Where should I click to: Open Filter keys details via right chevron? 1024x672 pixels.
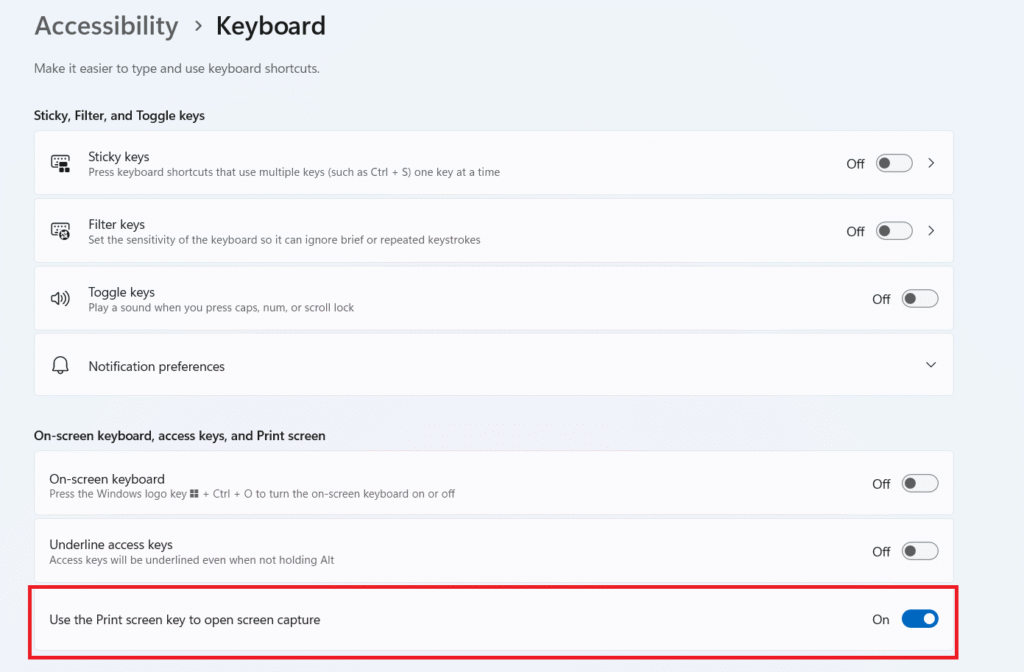931,231
